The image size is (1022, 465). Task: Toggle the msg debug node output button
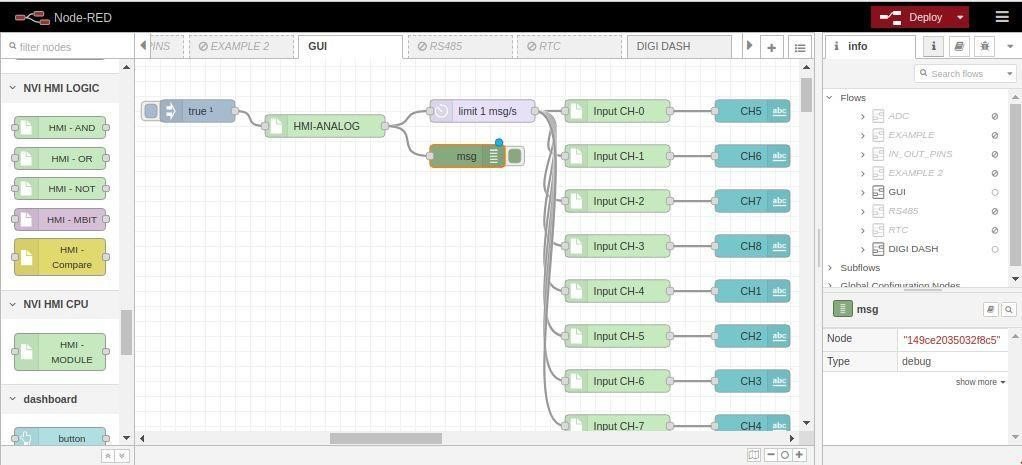click(x=515, y=156)
